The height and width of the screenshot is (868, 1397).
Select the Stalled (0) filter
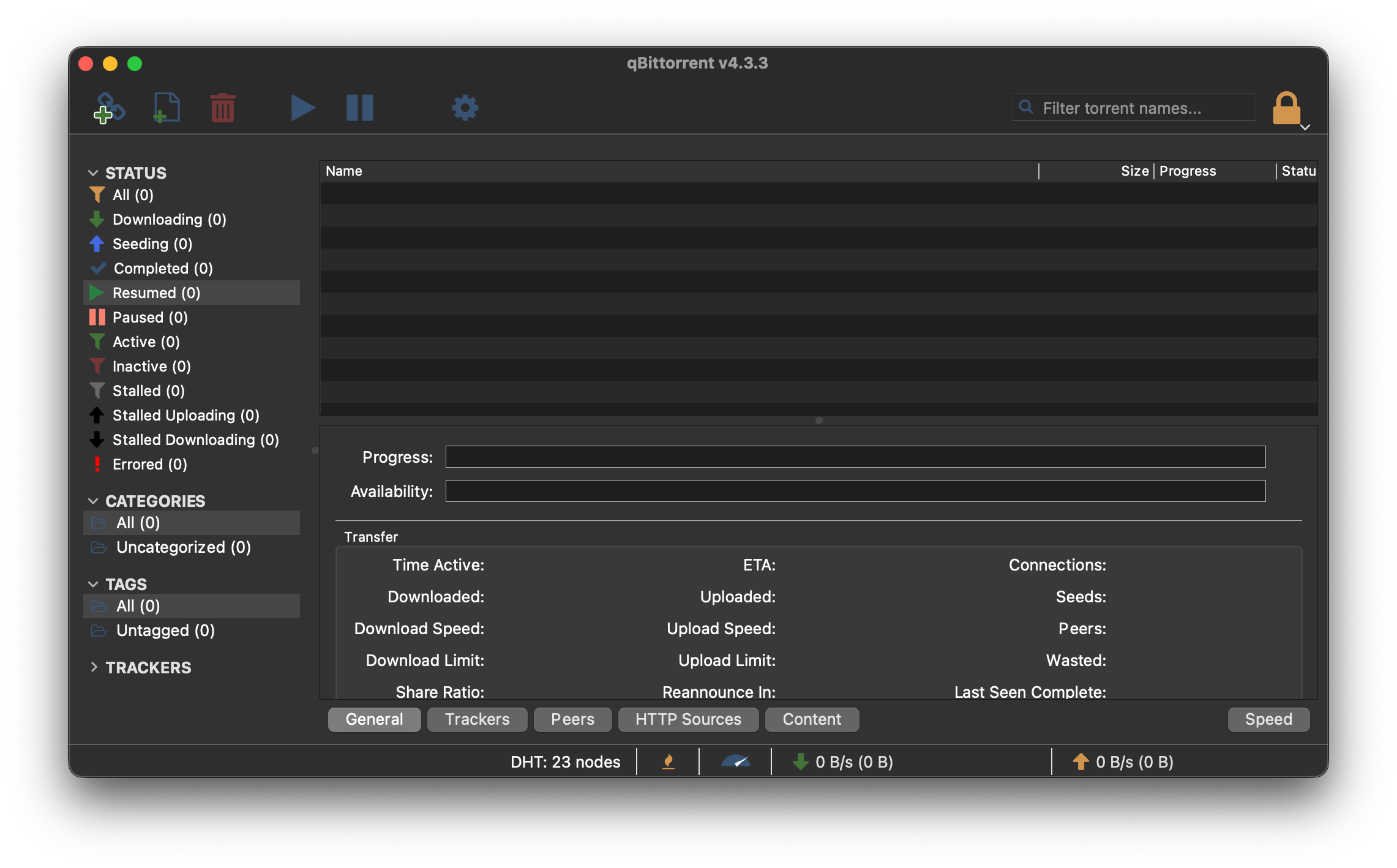(192, 391)
